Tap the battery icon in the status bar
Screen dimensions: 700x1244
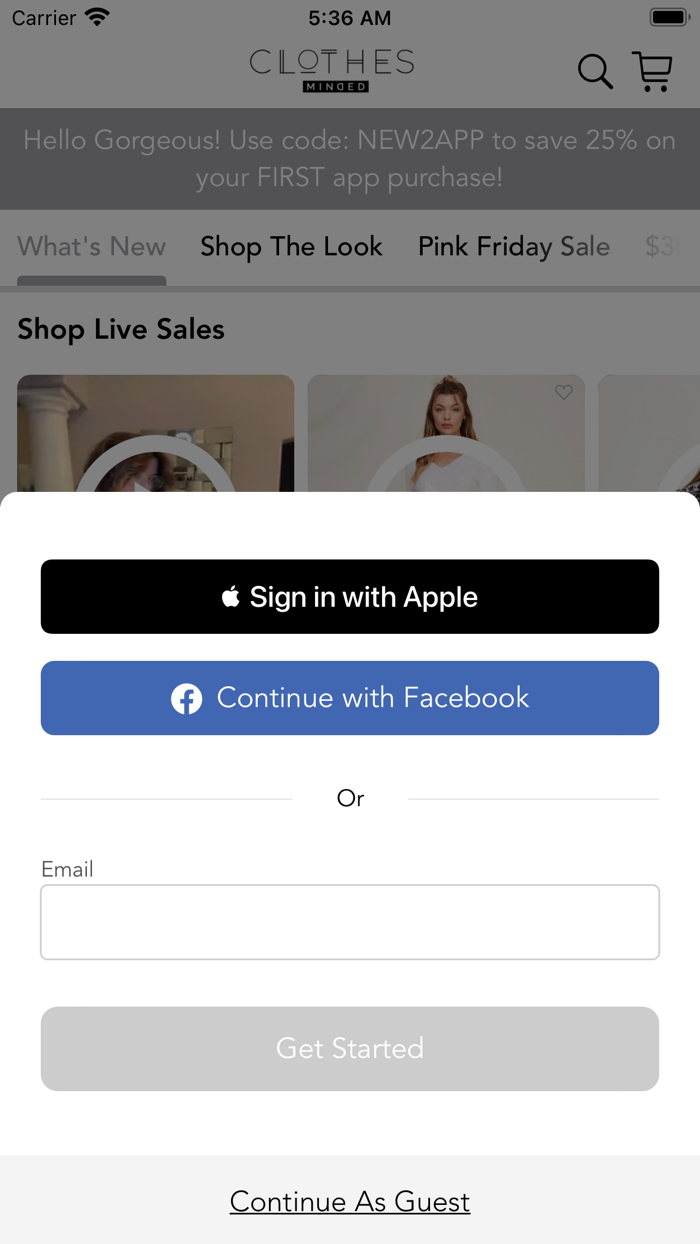(x=668, y=18)
